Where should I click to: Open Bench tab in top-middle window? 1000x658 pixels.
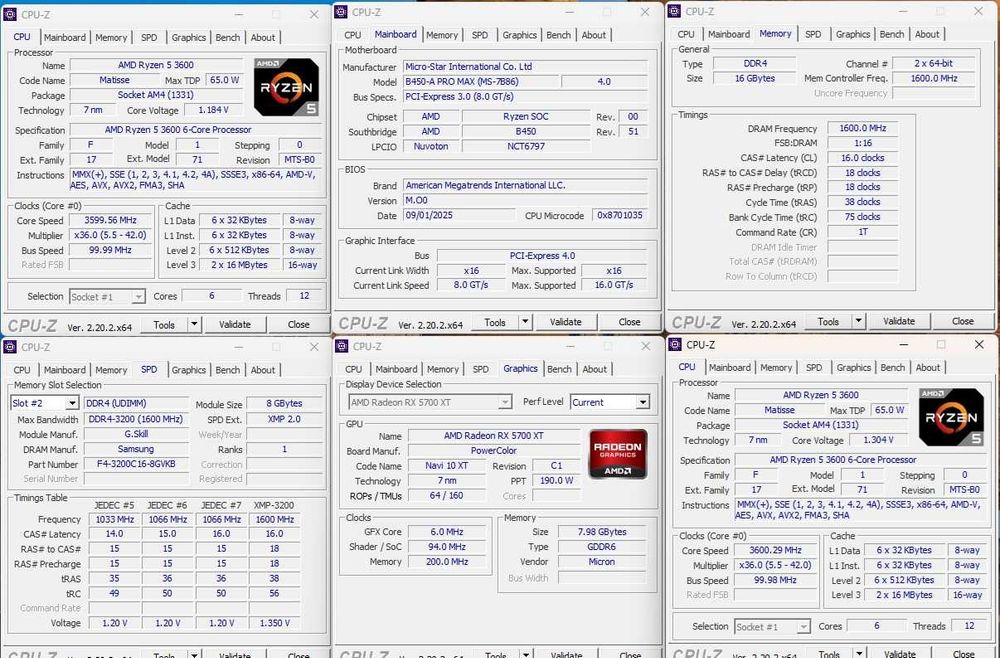(x=559, y=35)
